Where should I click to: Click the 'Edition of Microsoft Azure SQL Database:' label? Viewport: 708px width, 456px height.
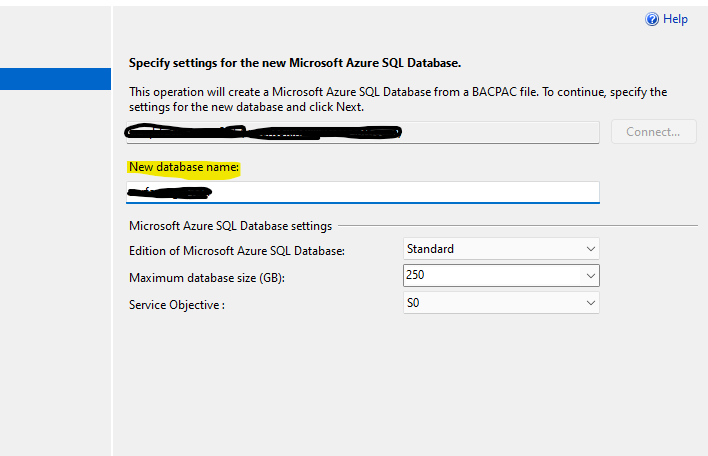pos(237,251)
